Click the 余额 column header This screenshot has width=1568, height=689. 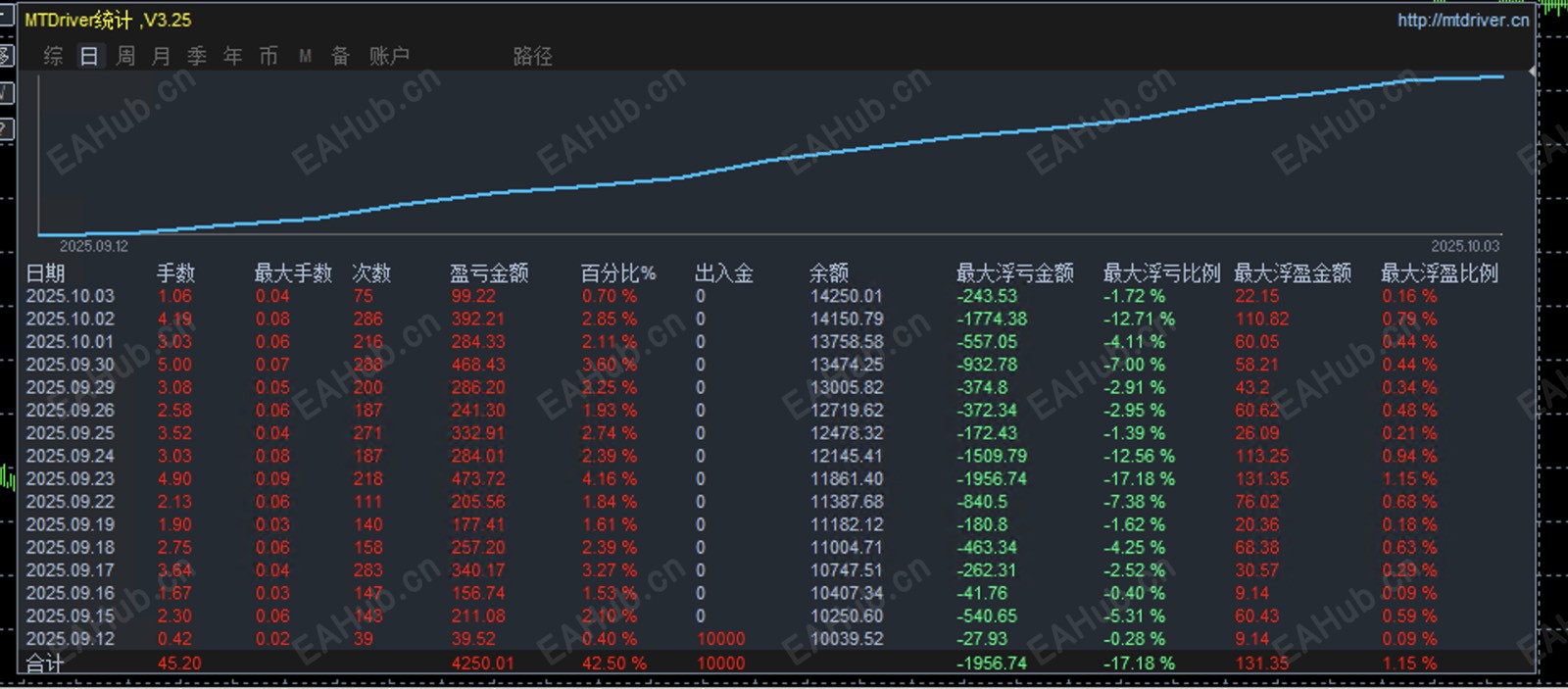(829, 273)
